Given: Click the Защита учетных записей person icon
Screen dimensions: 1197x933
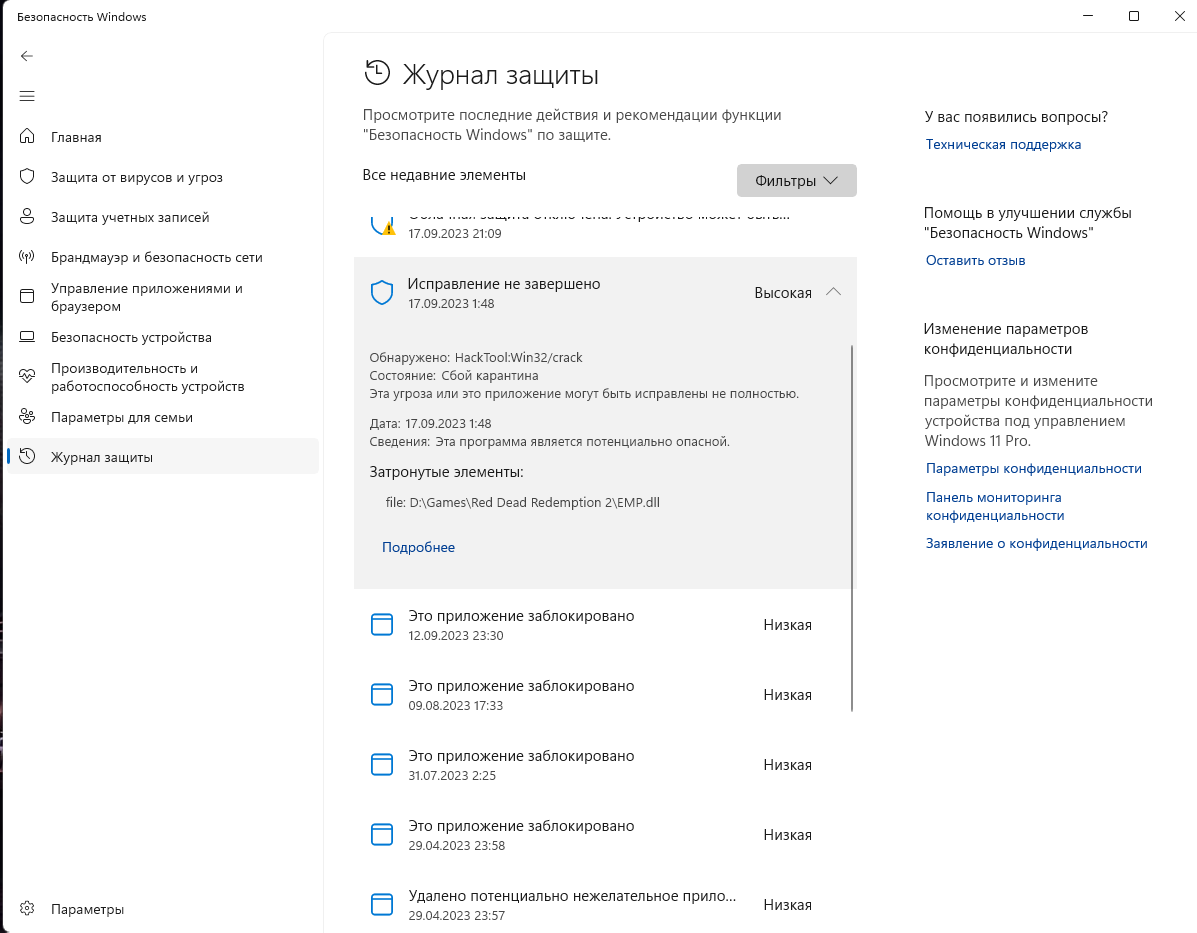Looking at the screenshot, I should [x=28, y=217].
